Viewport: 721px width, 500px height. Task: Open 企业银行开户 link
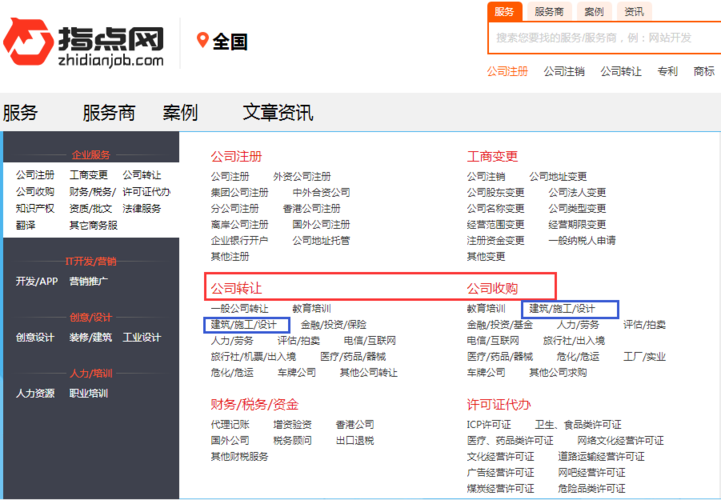click(240, 240)
